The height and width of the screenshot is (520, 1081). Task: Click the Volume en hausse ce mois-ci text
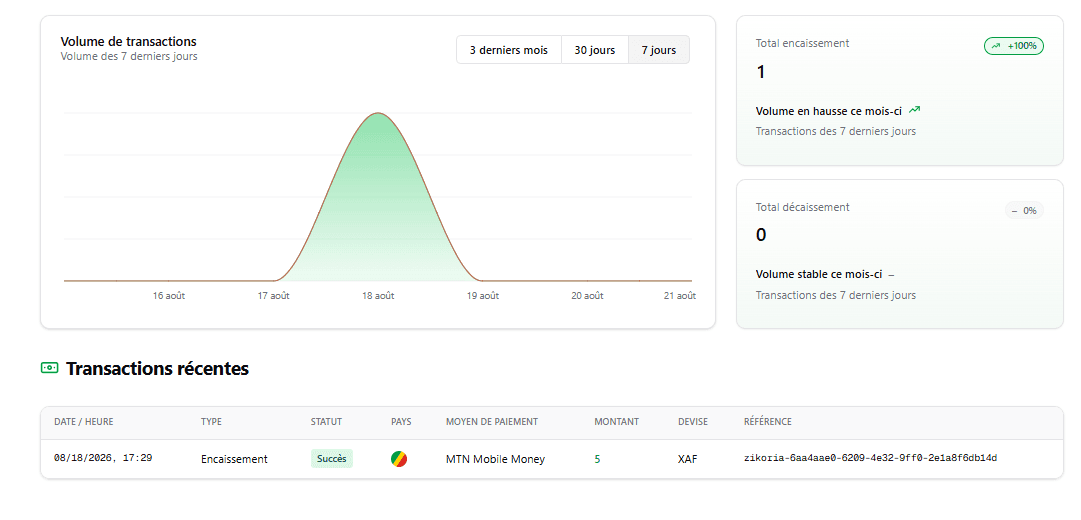point(829,110)
